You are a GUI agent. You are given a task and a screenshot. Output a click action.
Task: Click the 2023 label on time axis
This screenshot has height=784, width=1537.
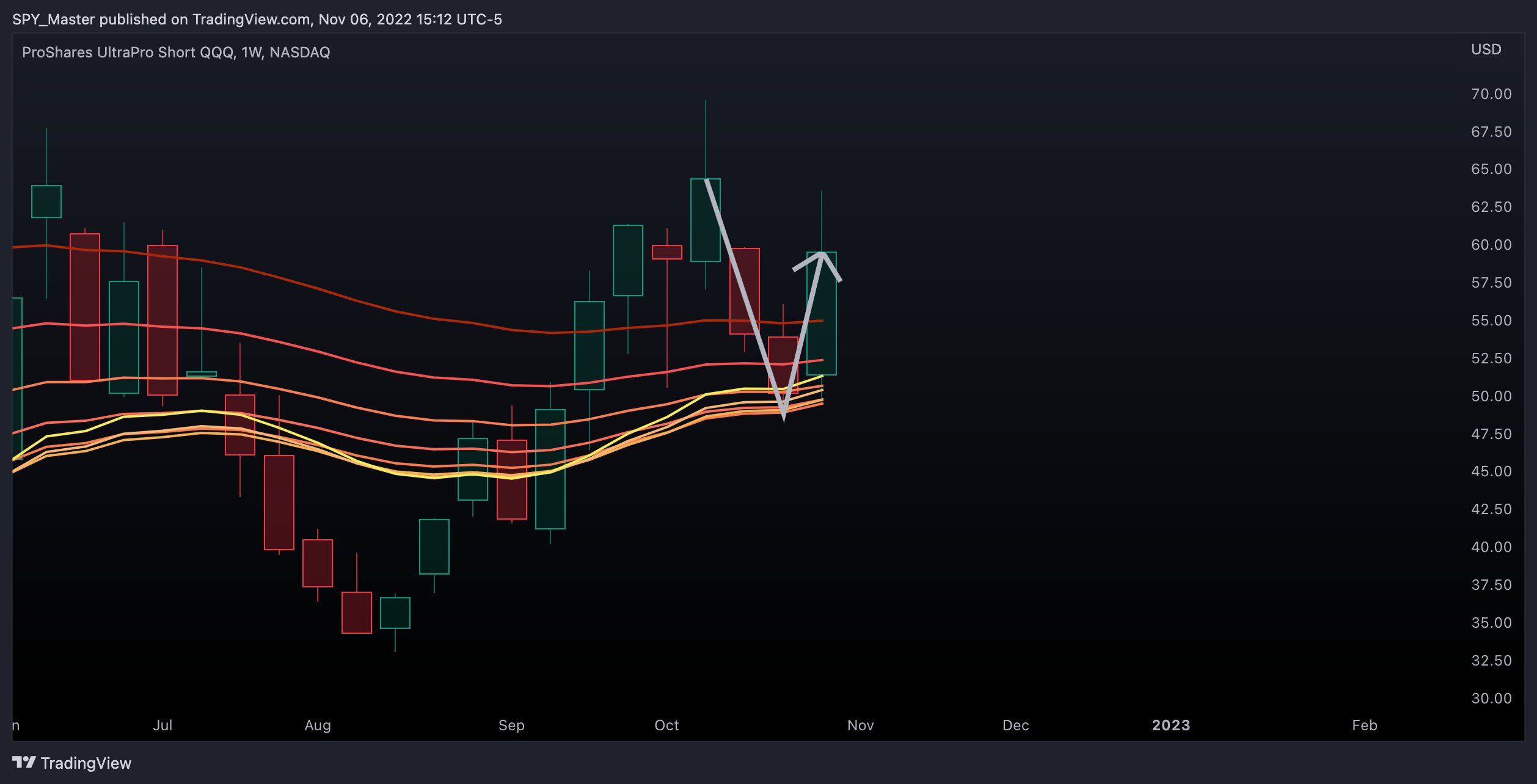[1170, 725]
